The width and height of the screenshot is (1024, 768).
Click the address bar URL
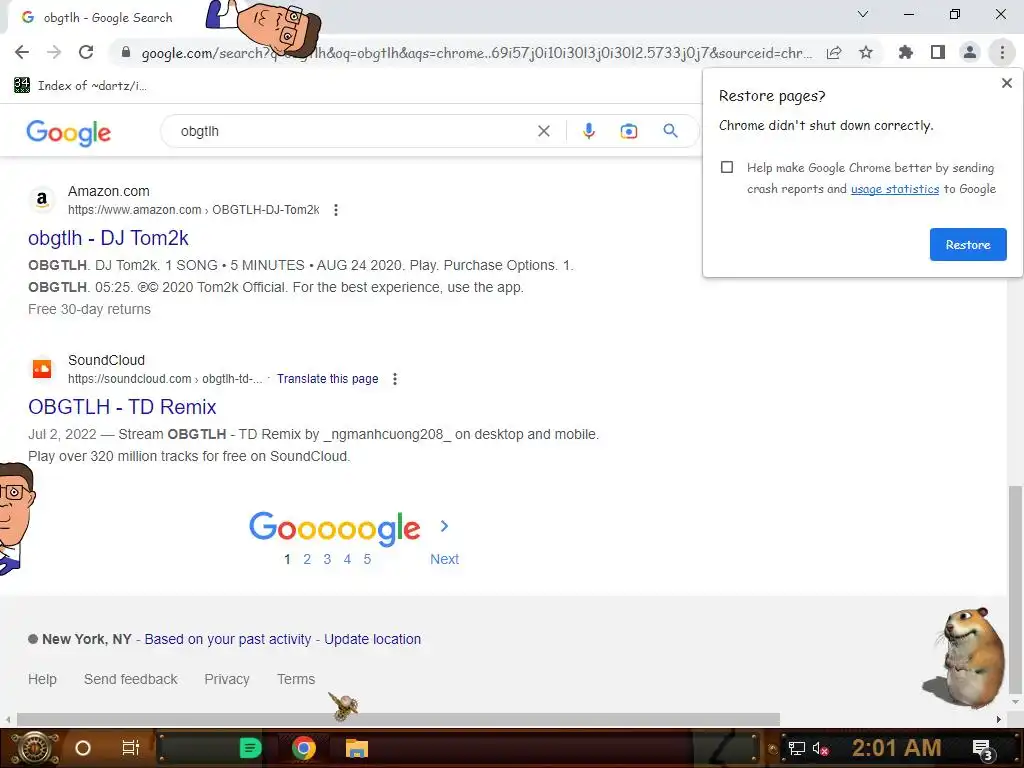coord(477,53)
